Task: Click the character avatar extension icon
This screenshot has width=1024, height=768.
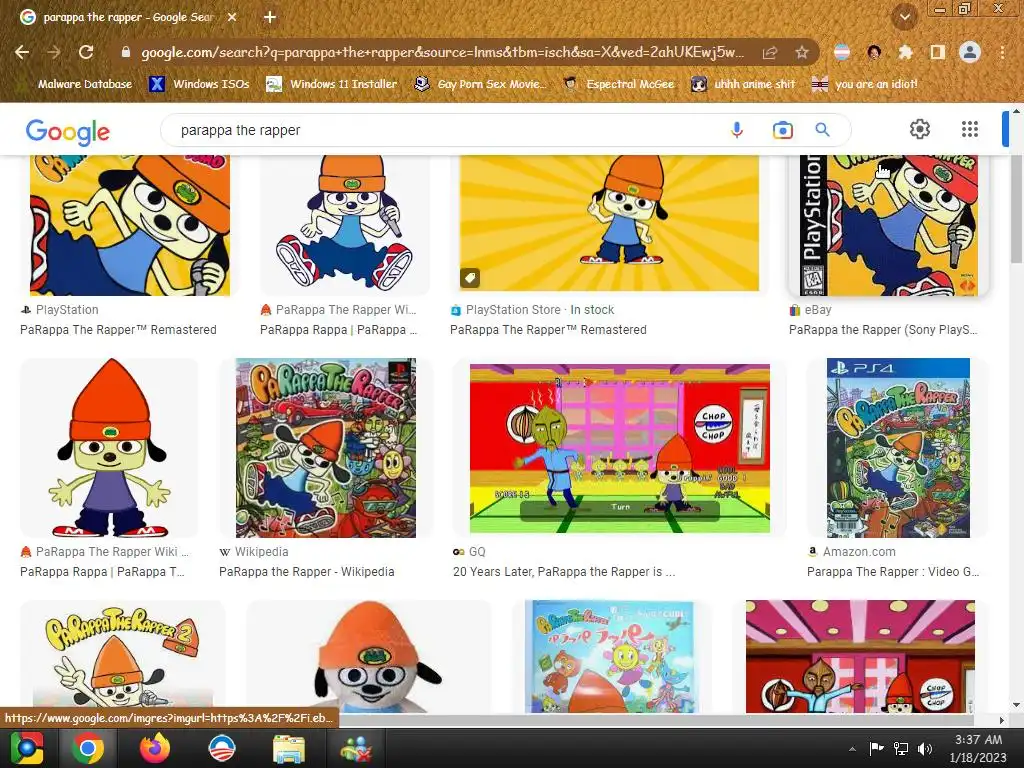Action: click(874, 52)
